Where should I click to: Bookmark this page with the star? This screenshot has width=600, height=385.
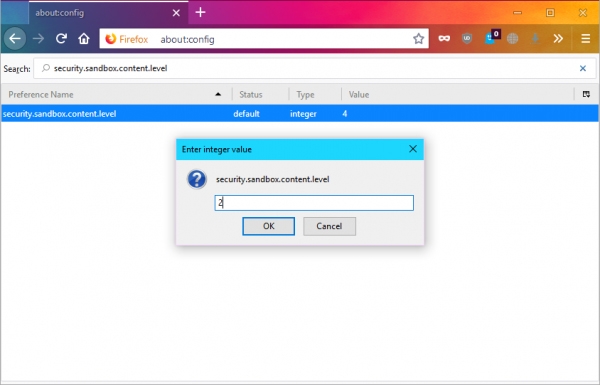418,39
